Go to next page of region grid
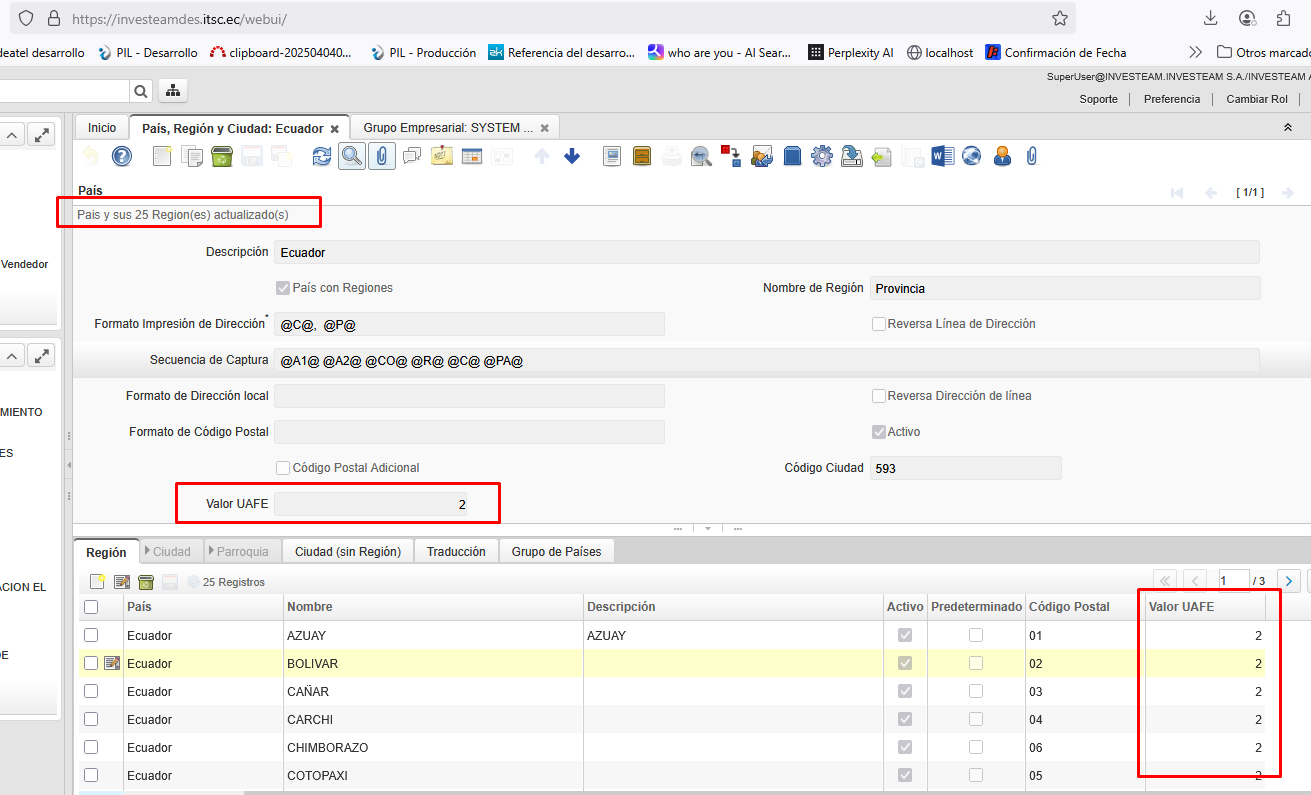 click(1289, 581)
